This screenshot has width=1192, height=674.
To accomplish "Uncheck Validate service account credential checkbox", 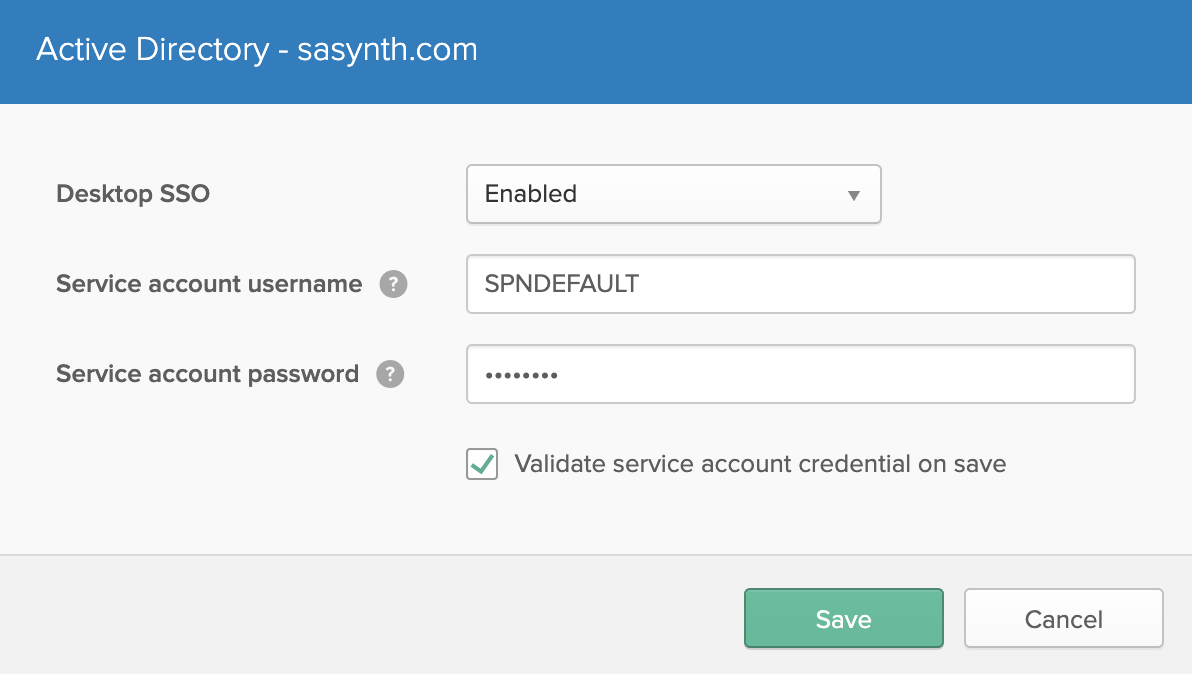I will tap(482, 464).
